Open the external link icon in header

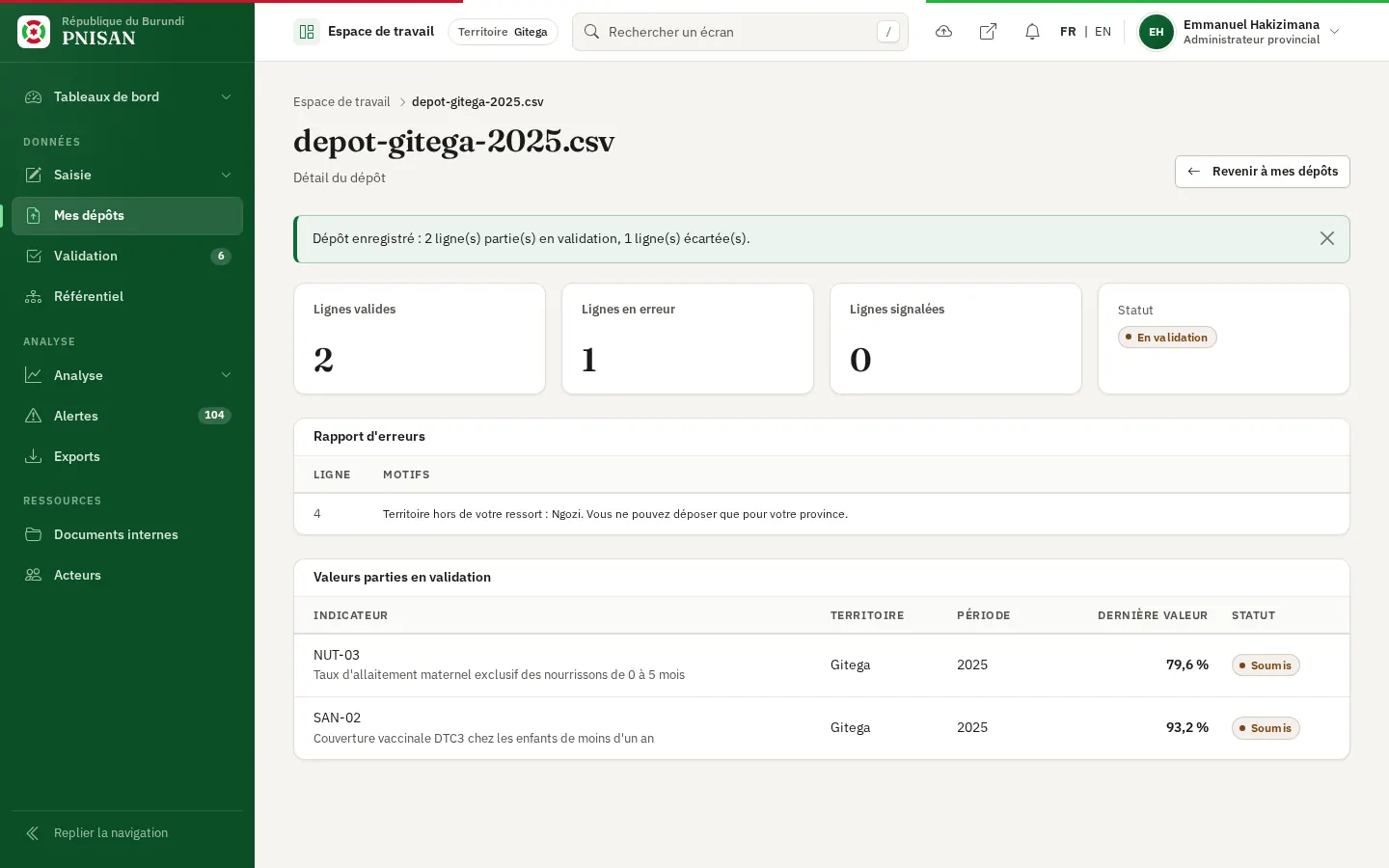(x=988, y=32)
